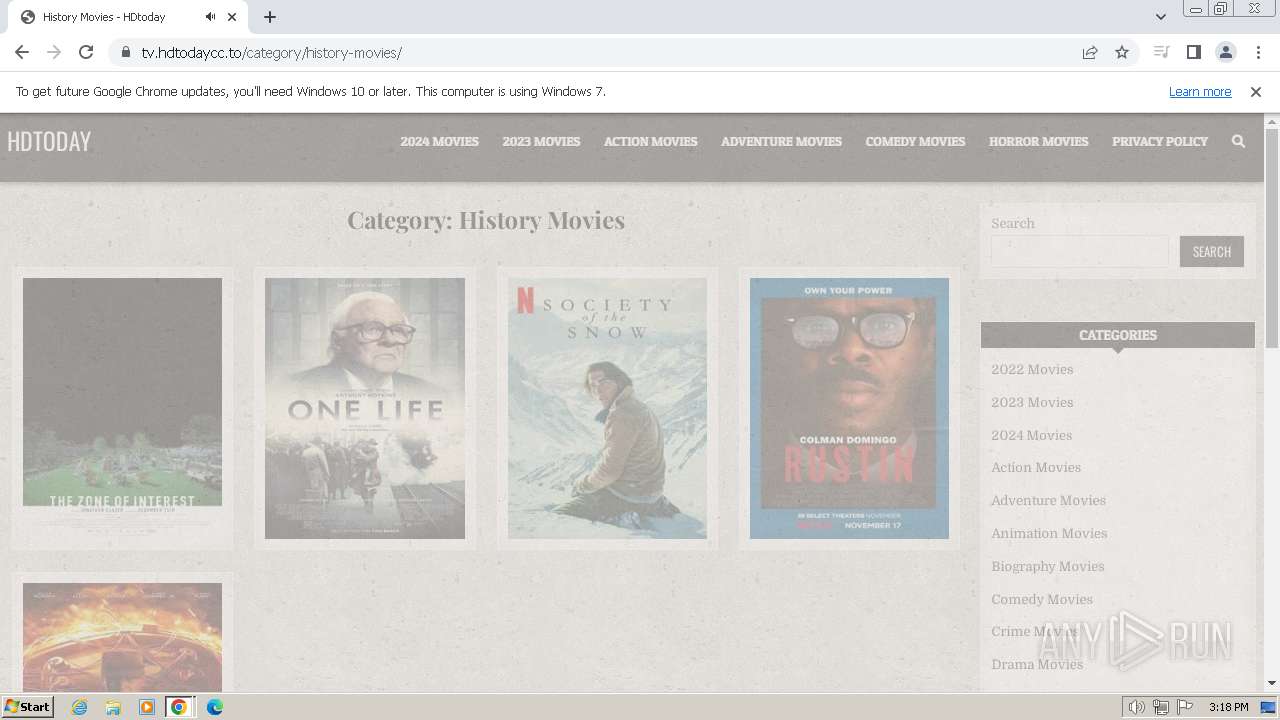Click the Show desktop icon in tray
1280x720 pixels.
pos(1269,707)
